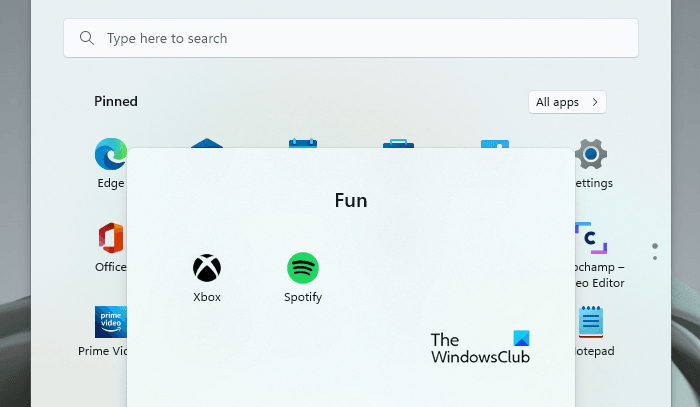This screenshot has height=407, width=700.
Task: Go to the next pinned apps page dot
Action: [655, 258]
